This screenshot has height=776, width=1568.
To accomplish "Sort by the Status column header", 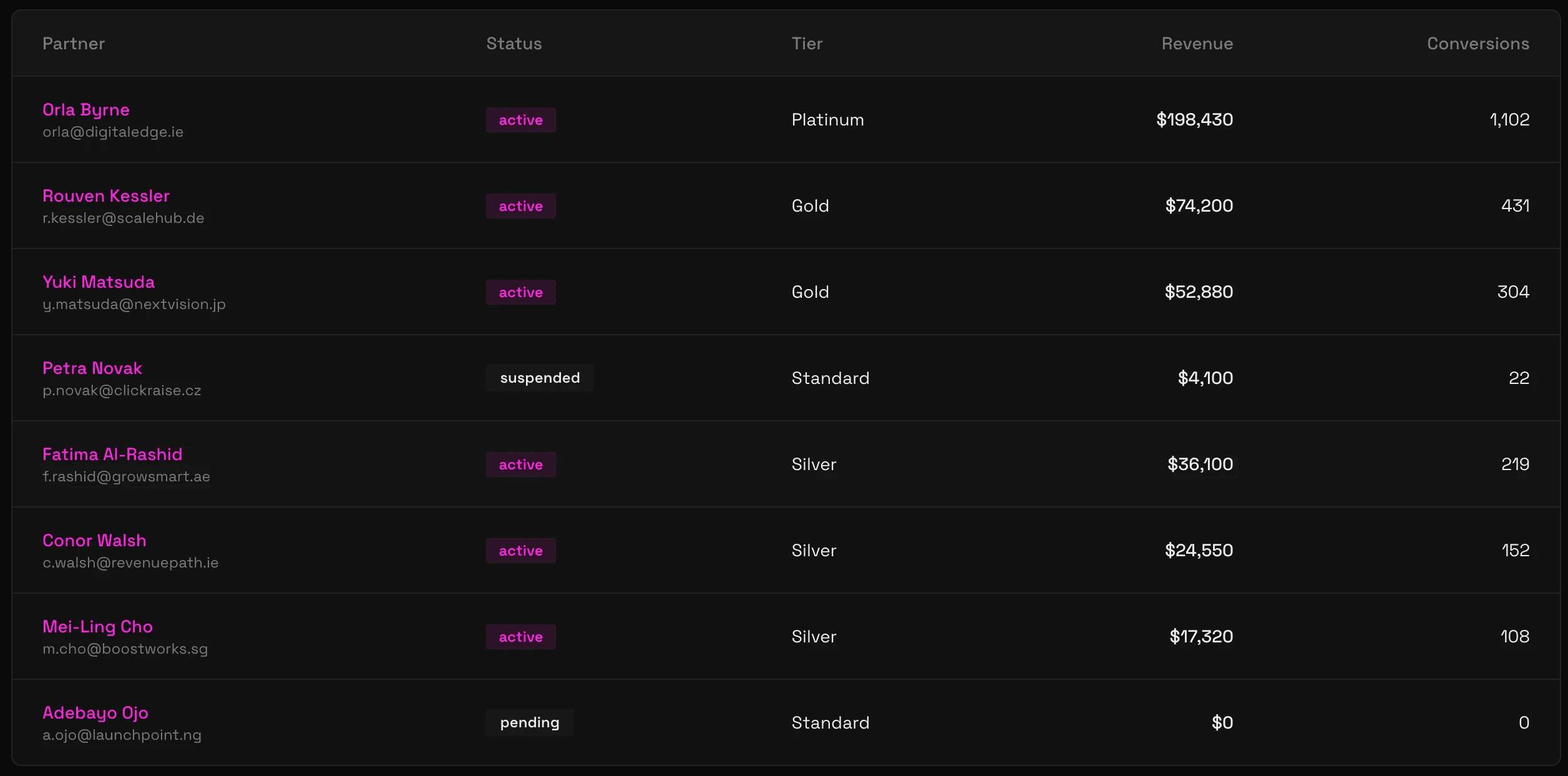I will coord(514,44).
